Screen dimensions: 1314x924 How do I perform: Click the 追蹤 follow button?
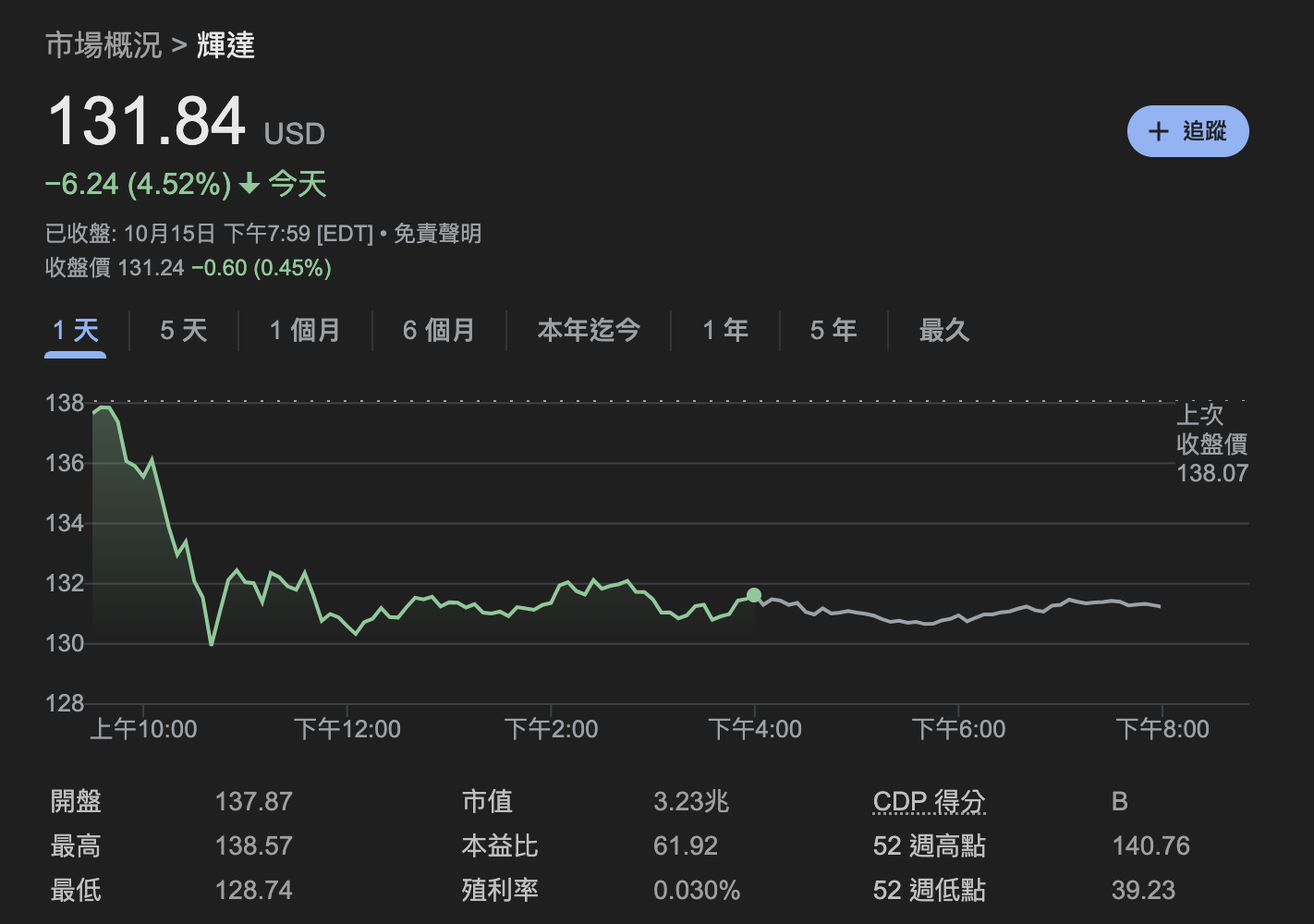[x=1187, y=131]
